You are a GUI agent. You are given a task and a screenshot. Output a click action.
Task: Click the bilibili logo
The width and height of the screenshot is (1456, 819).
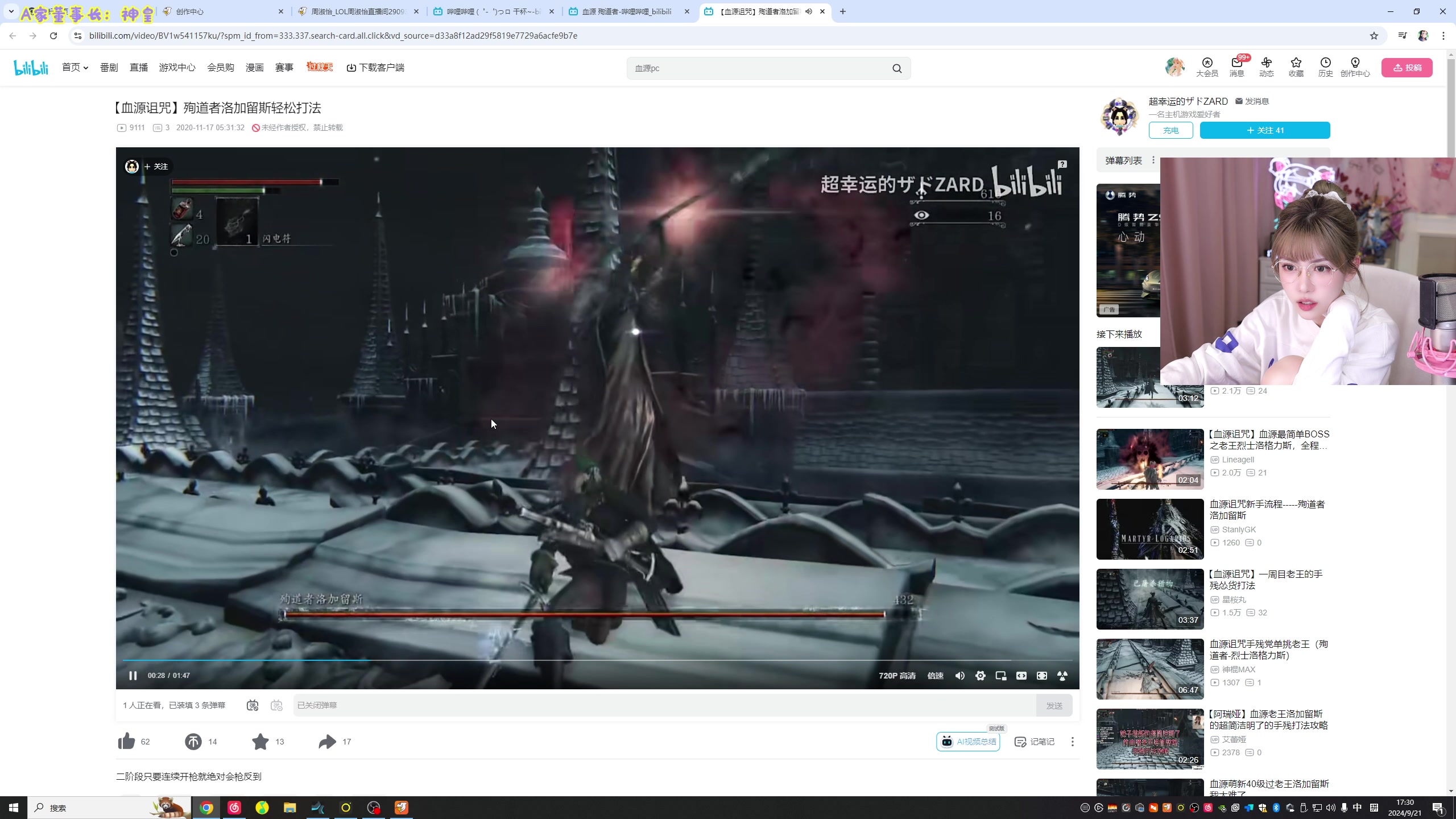31,68
